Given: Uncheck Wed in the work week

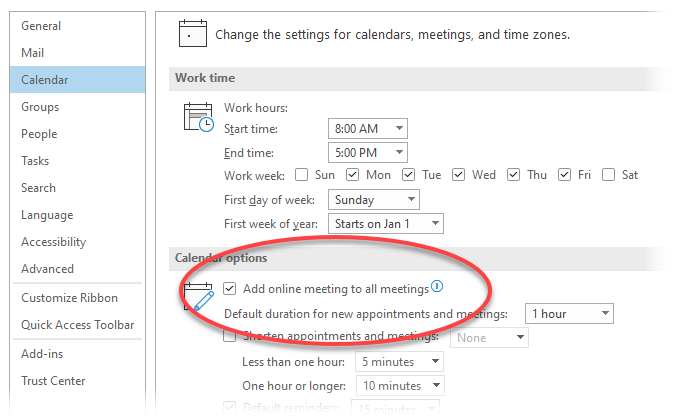Looking at the screenshot, I should tap(458, 175).
